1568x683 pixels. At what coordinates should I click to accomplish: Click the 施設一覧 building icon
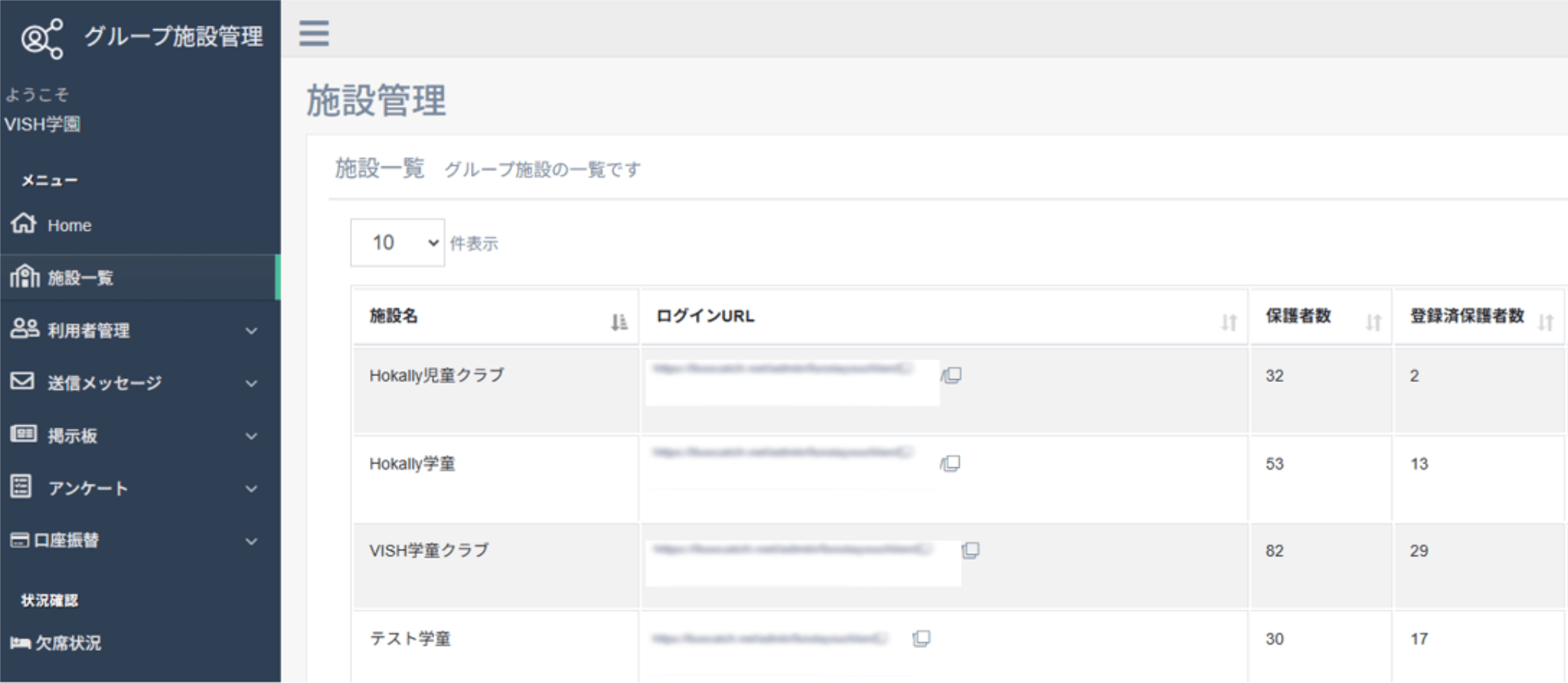[25, 276]
